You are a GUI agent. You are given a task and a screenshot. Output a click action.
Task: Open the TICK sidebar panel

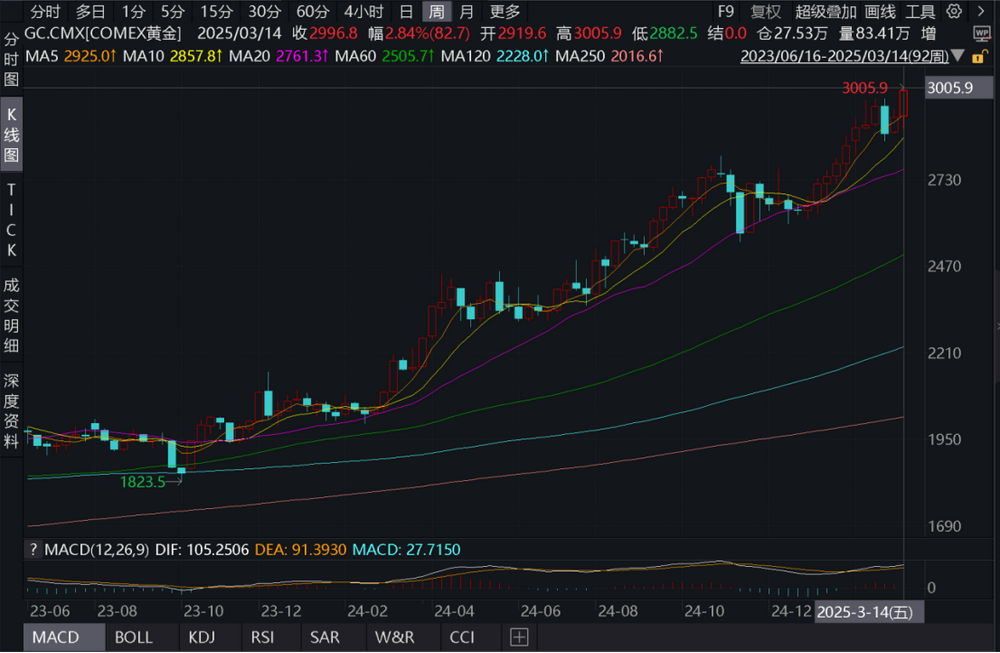[x=11, y=220]
